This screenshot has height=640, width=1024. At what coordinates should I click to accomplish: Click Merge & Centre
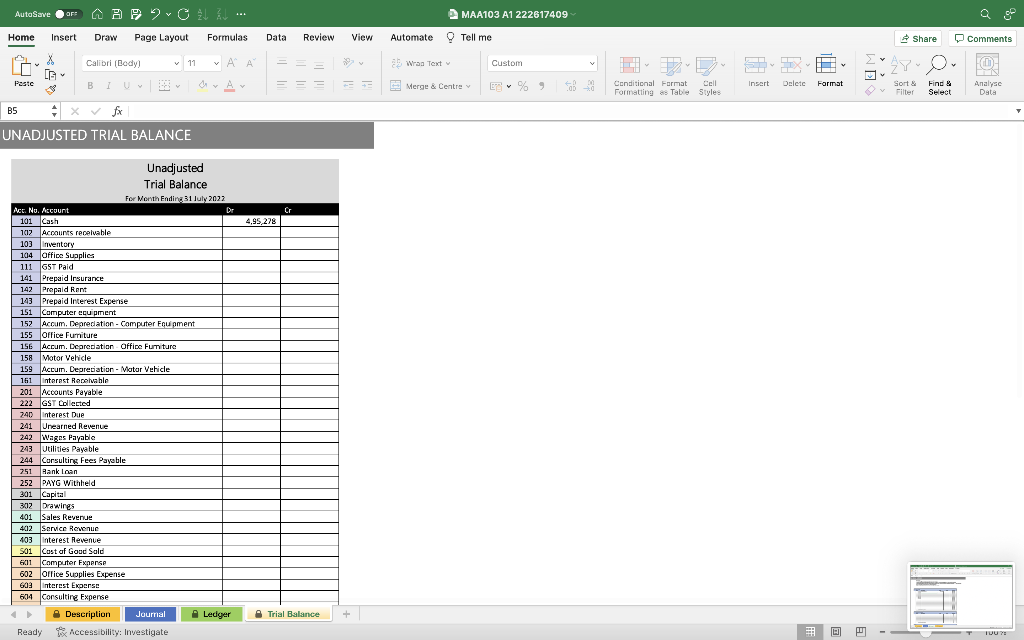(x=426, y=86)
